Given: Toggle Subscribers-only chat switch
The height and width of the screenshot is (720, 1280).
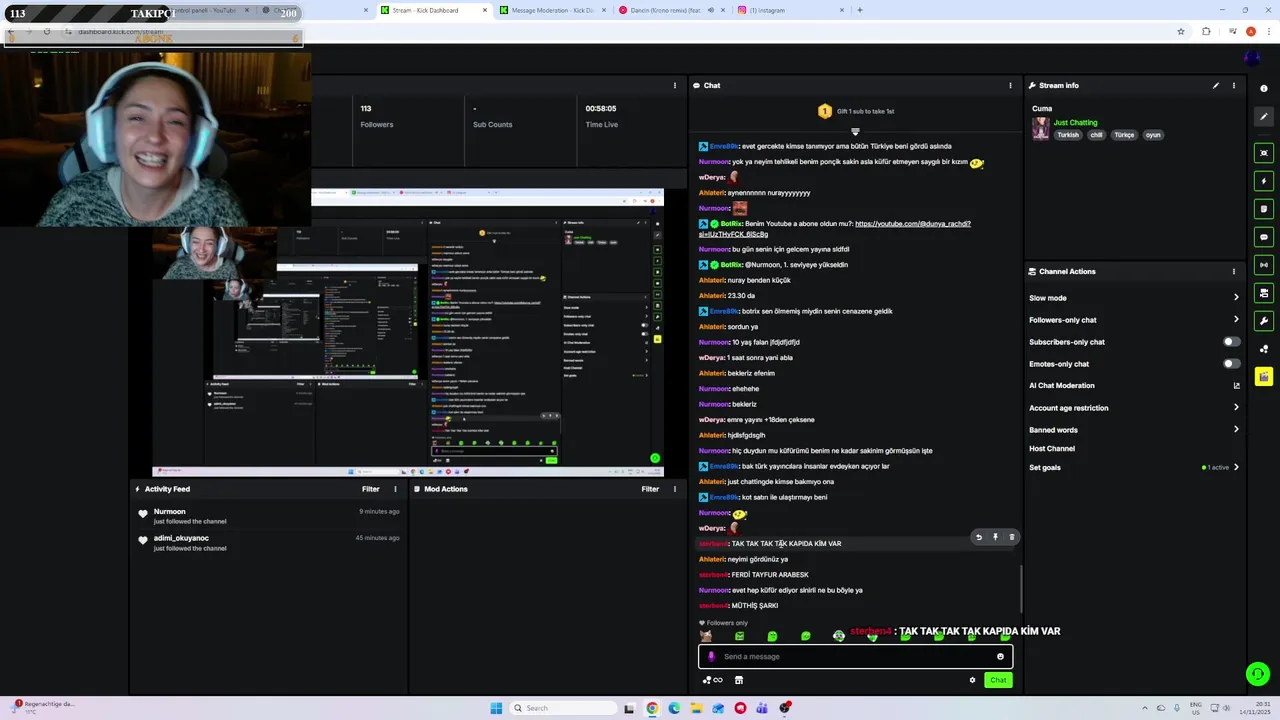Looking at the screenshot, I should [x=1232, y=342].
